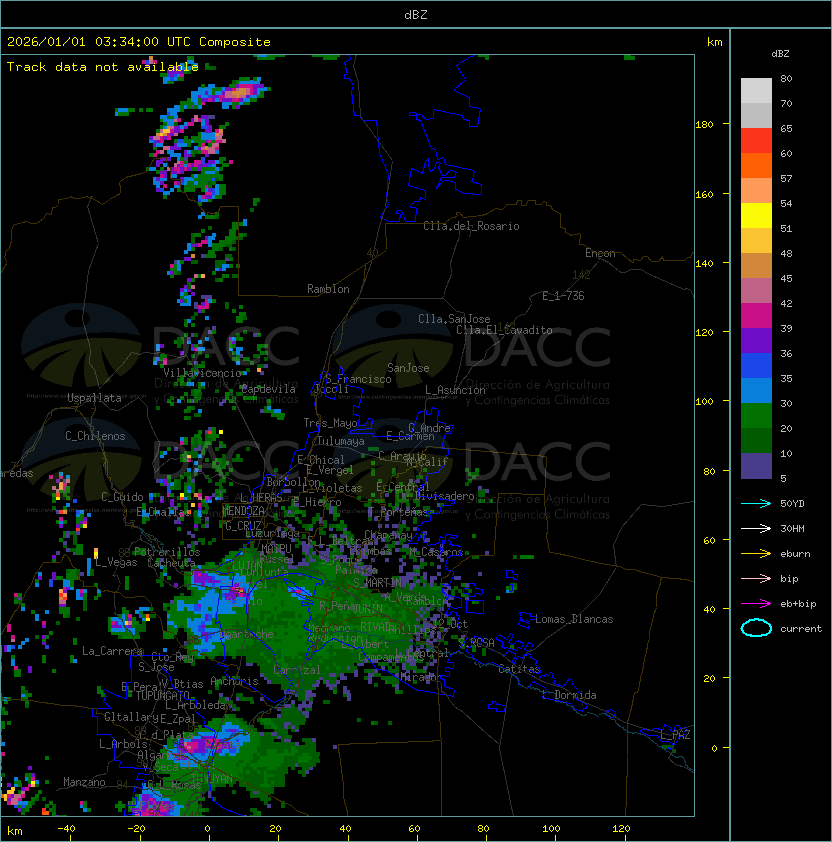Click the 'dBZ' heading above the color scale
This screenshot has width=832, height=842.
pyautogui.click(x=780, y=54)
